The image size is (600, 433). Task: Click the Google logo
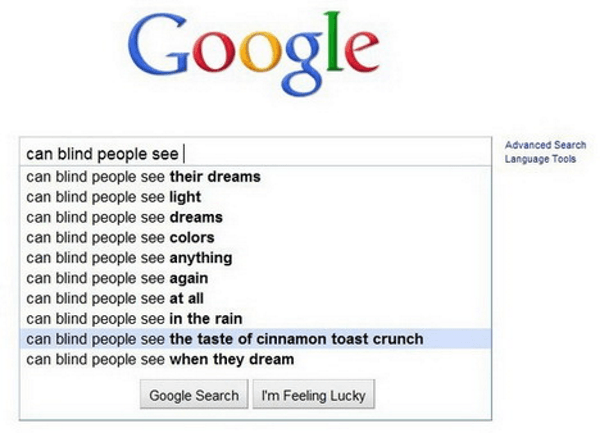point(254,54)
